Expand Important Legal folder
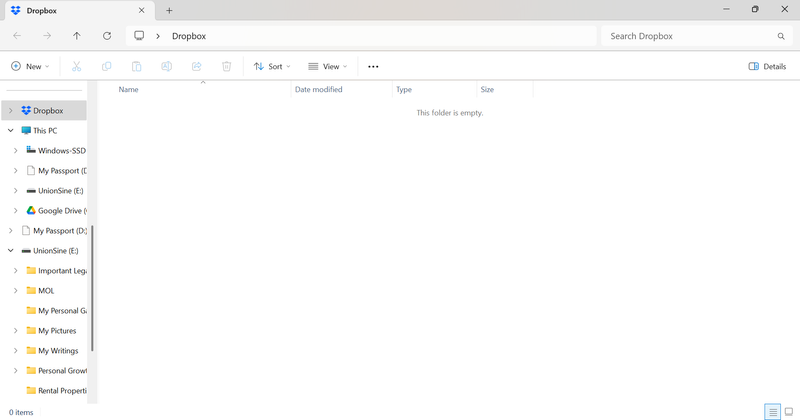Viewport: 800px width, 420px height. click(15, 270)
